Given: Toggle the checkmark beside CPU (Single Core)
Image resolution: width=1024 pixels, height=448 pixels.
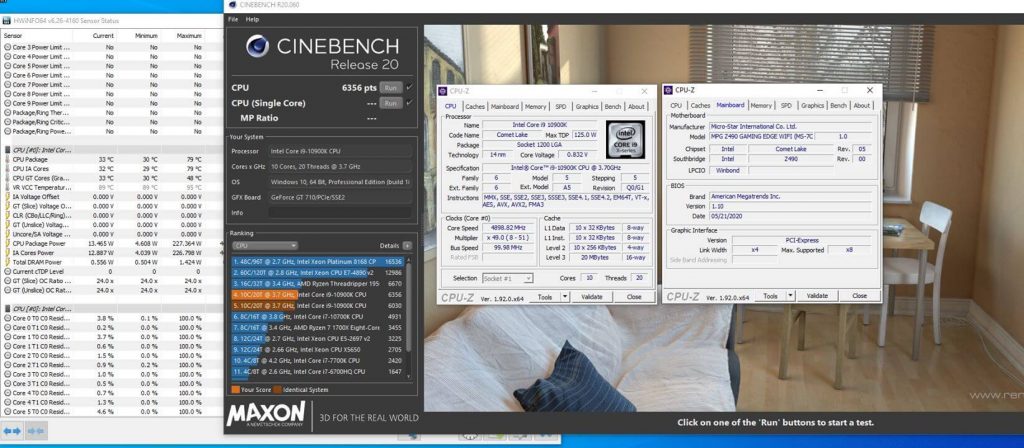Looking at the screenshot, I should point(409,103).
